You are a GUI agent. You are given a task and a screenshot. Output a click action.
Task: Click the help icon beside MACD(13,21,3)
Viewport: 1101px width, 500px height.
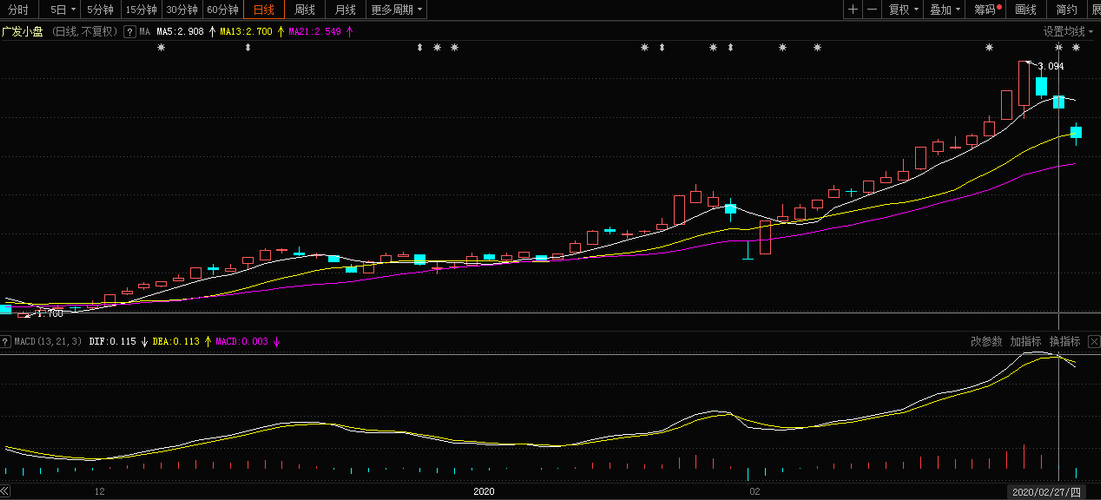pyautogui.click(x=6, y=342)
